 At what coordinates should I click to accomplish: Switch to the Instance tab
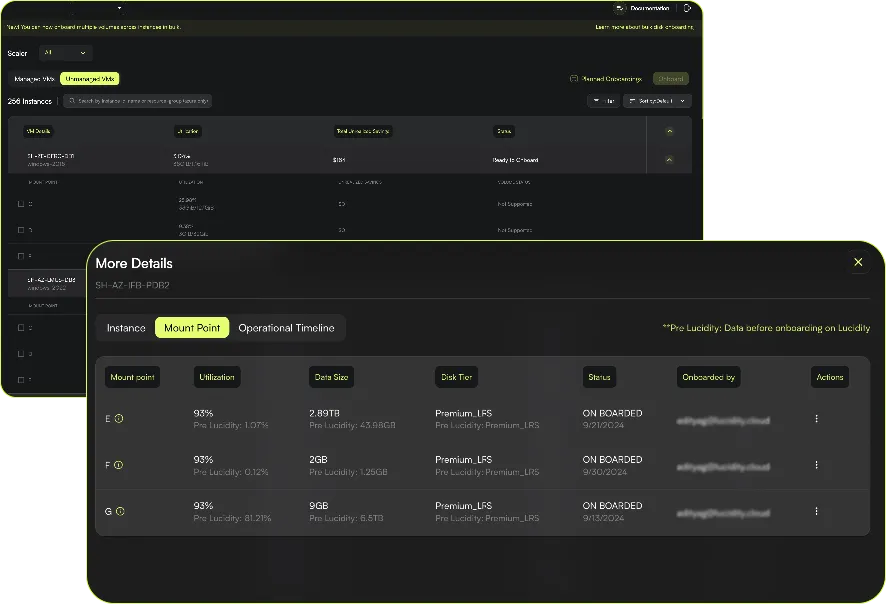pyautogui.click(x=126, y=328)
